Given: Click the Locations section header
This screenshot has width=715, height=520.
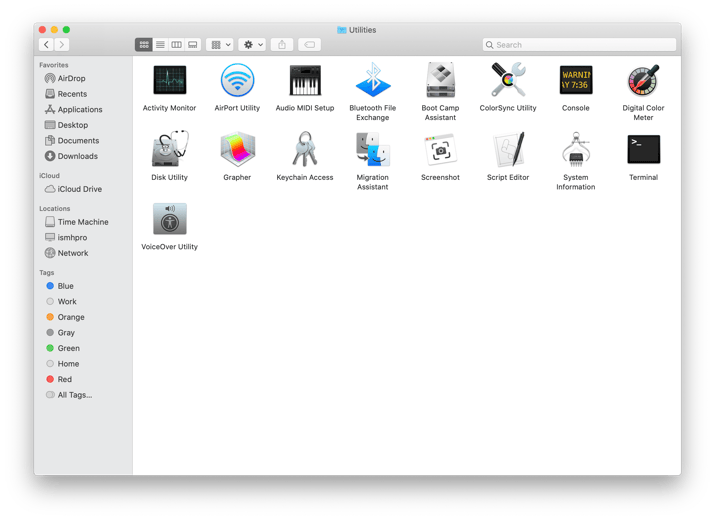Looking at the screenshot, I should (x=55, y=208).
